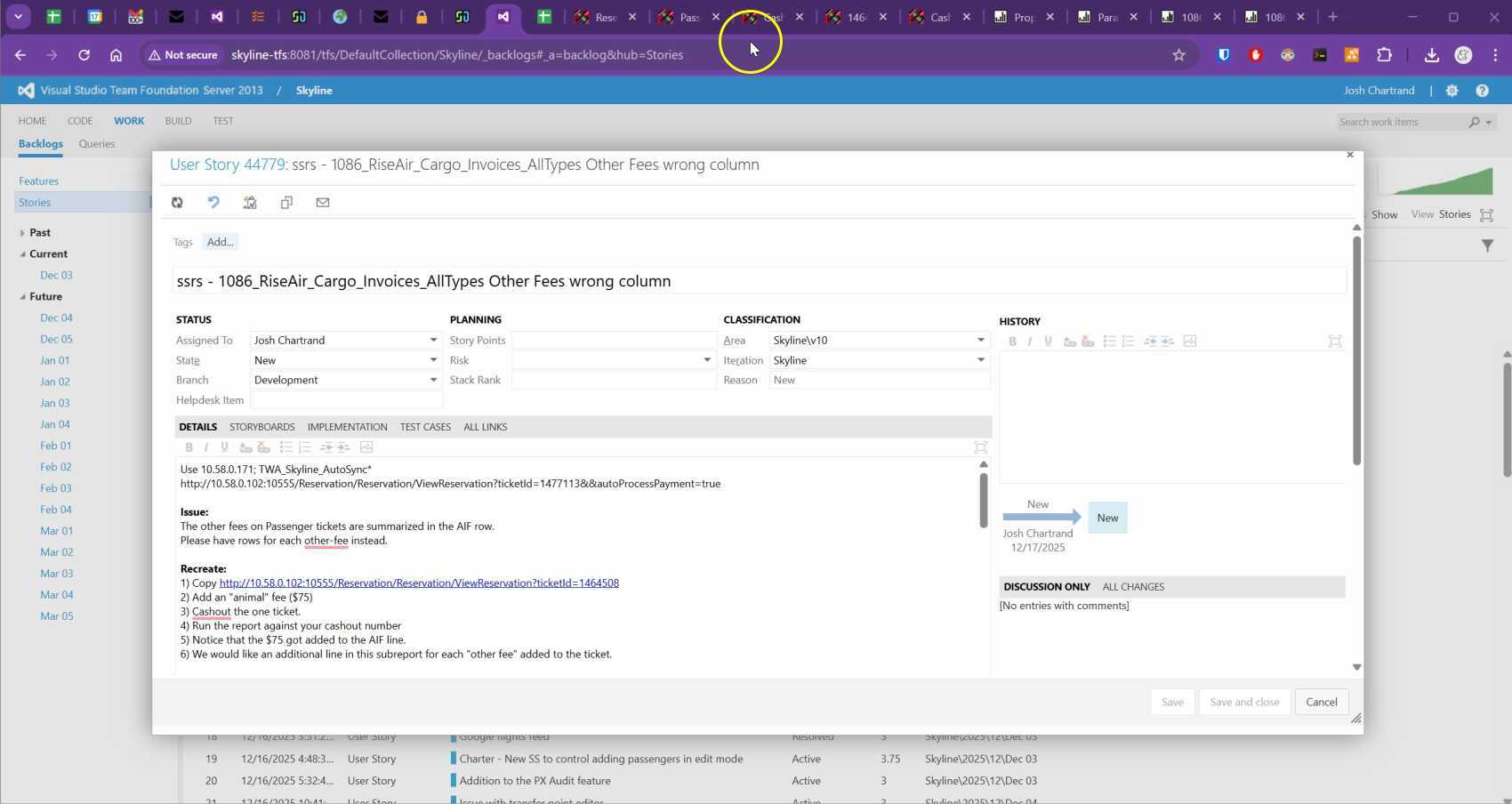Switch to the Storyboards tab
1512x804 pixels.
261,427
